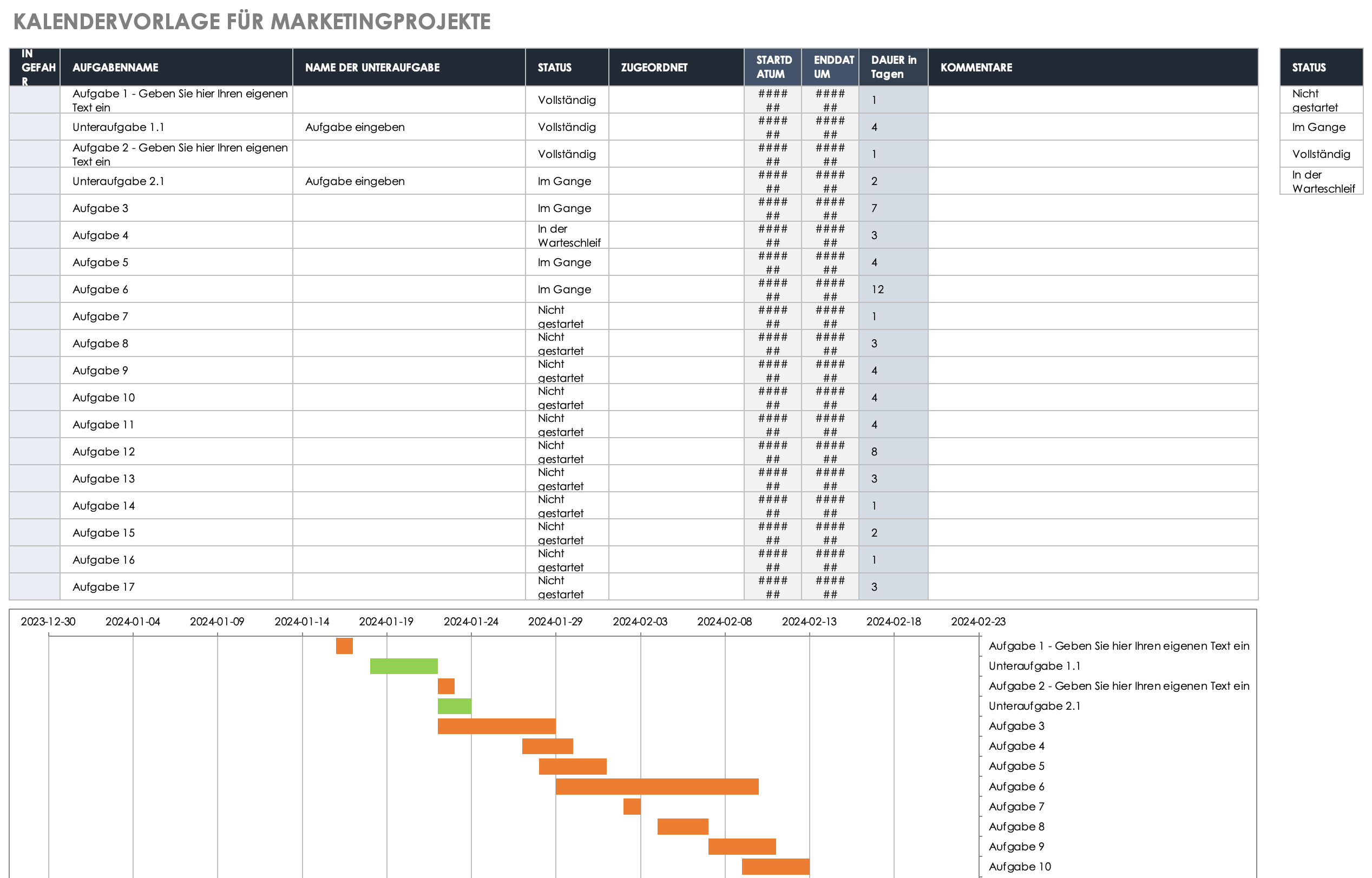Click the ZUGEORDNET column header

click(677, 67)
